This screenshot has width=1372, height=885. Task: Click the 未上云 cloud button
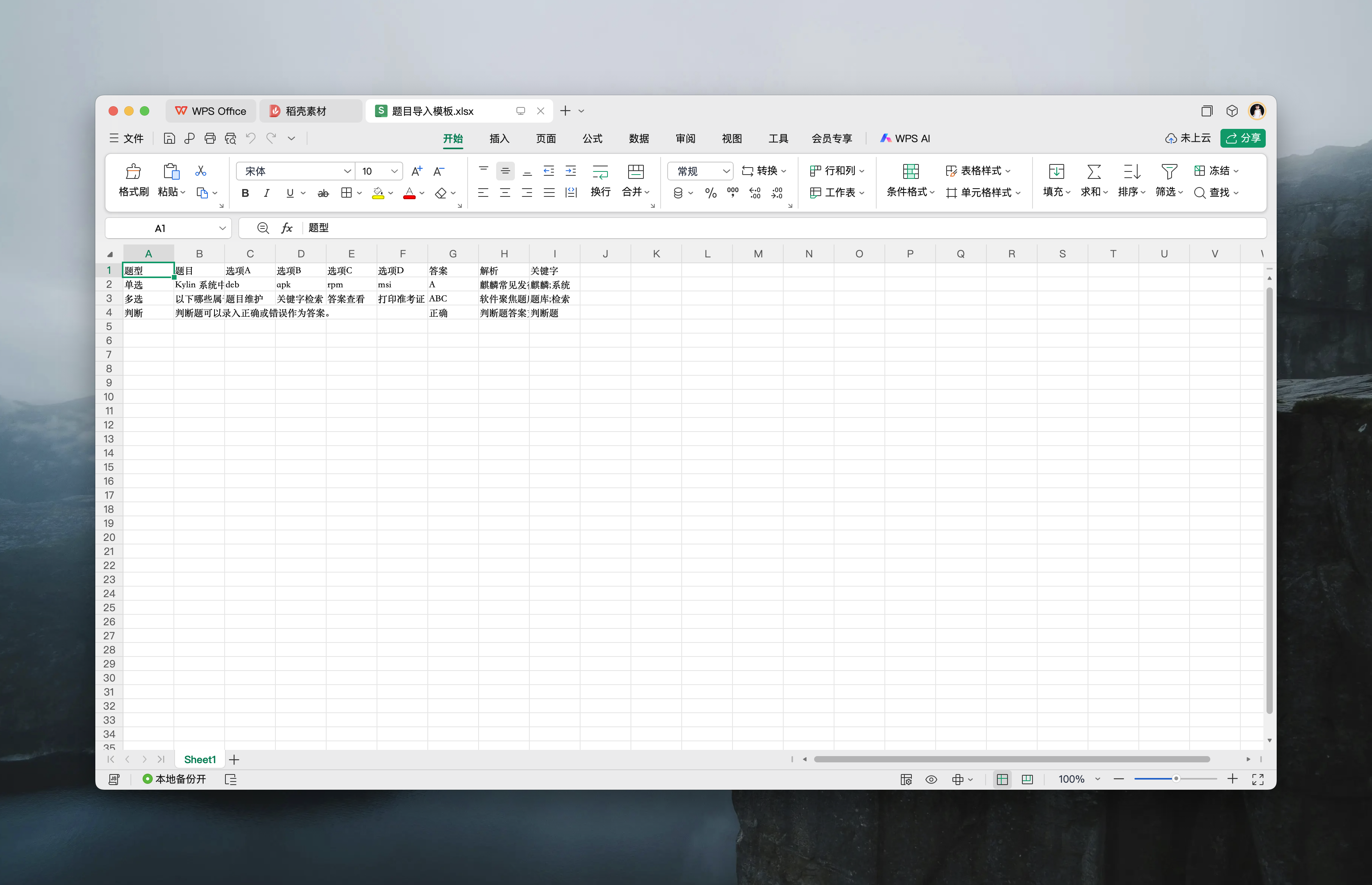[1188, 139]
